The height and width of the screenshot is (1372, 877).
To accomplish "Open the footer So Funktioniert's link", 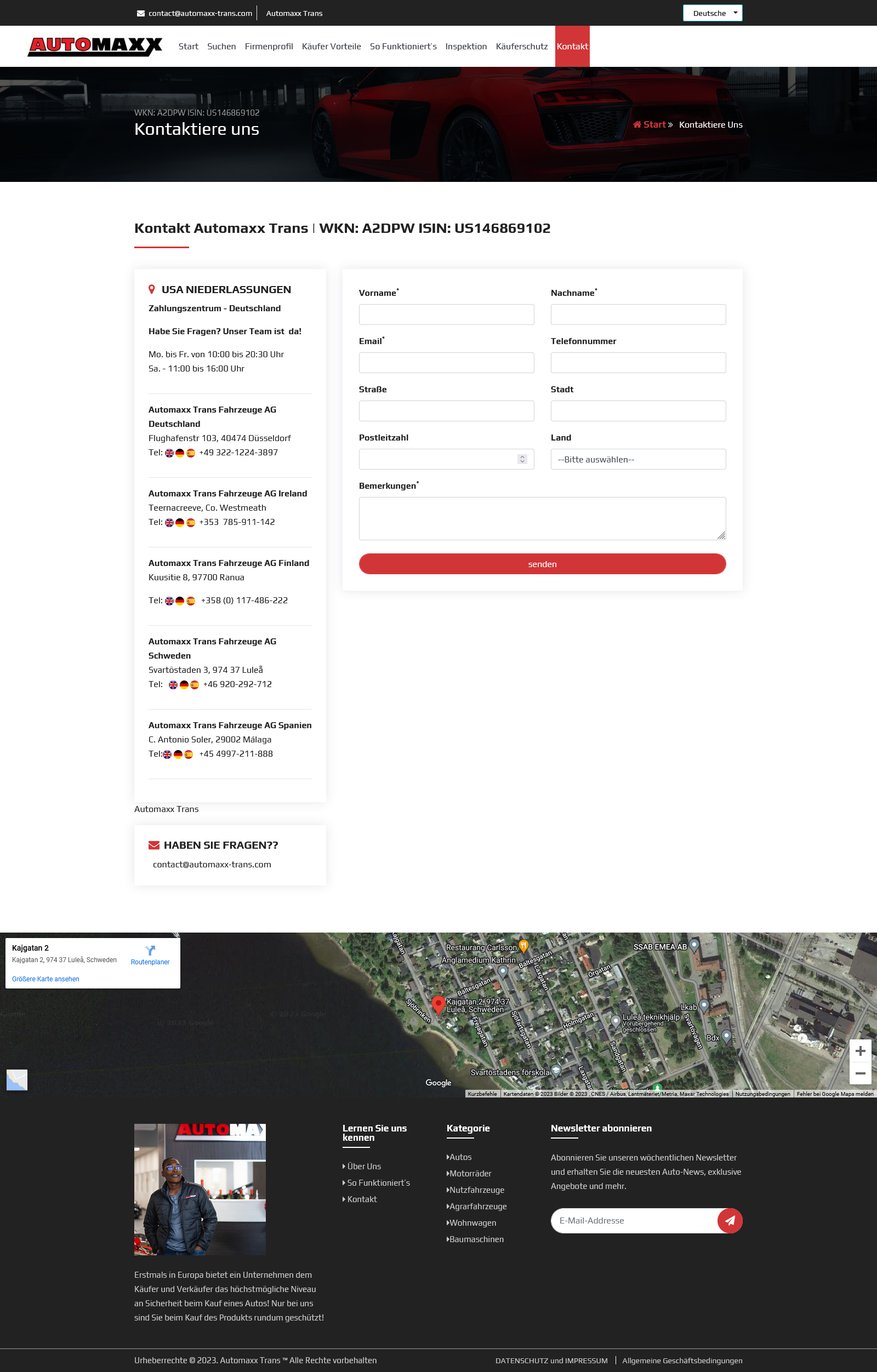I will [378, 1183].
